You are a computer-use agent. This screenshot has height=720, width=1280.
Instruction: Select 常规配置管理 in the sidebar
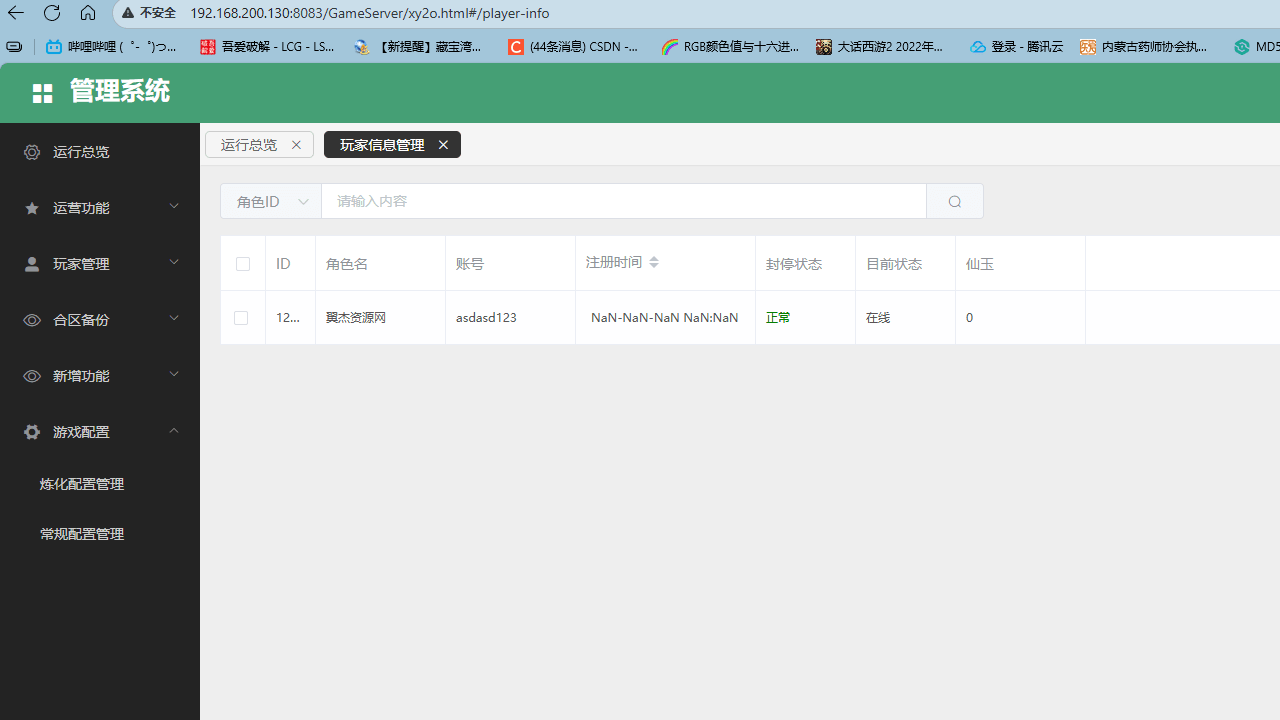coord(81,533)
